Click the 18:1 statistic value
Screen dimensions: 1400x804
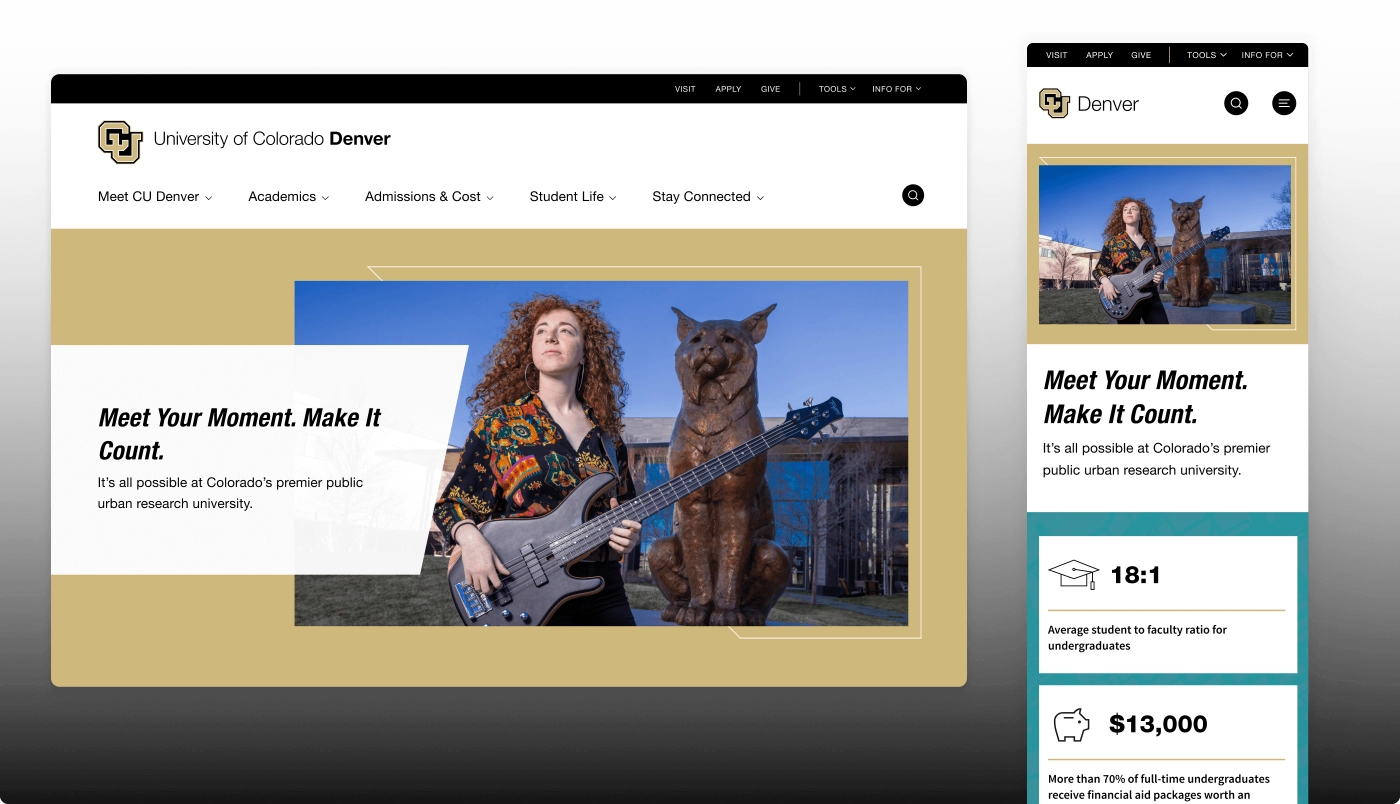pos(1136,575)
